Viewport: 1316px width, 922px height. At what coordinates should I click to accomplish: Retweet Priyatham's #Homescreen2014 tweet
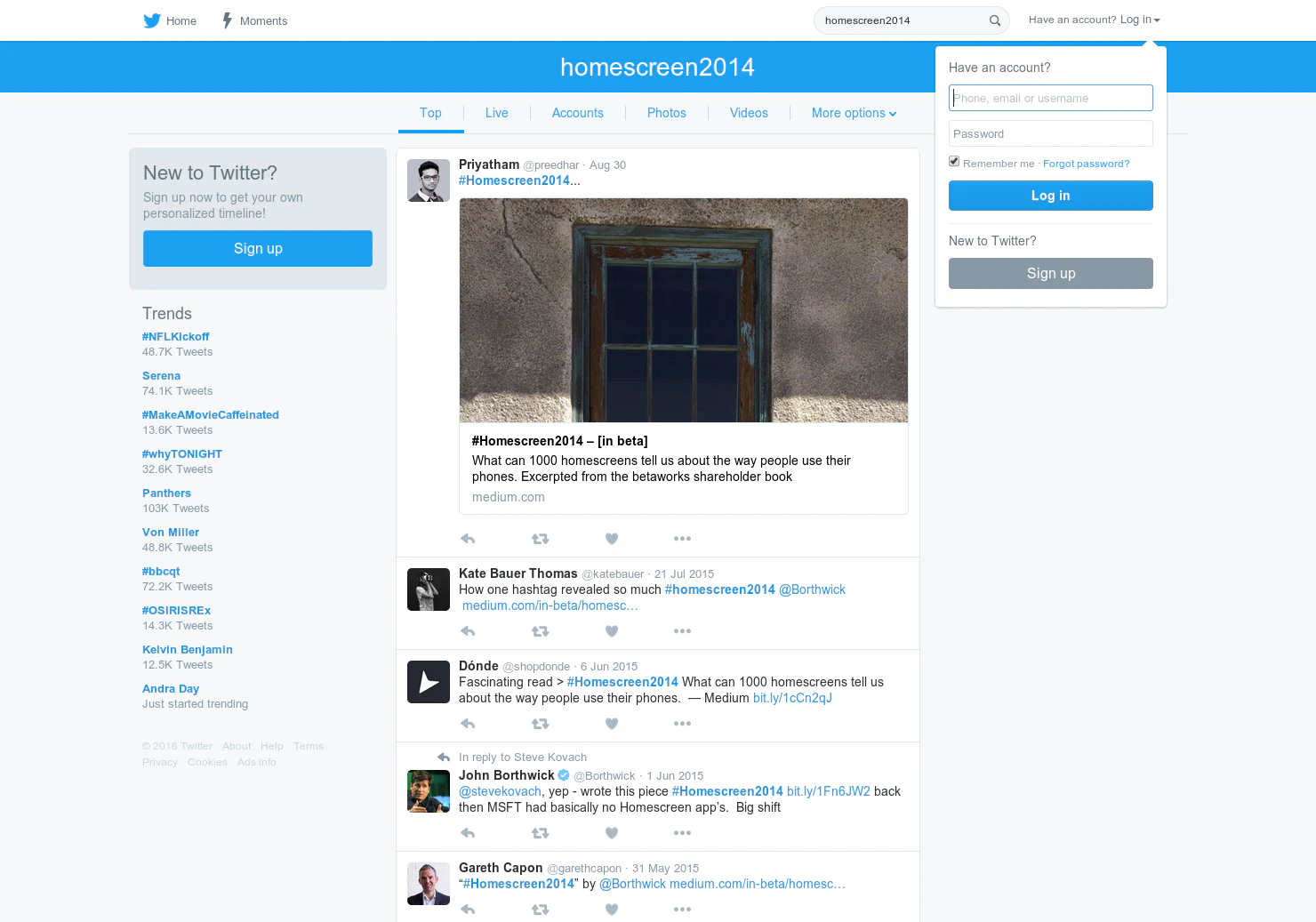[x=540, y=539]
